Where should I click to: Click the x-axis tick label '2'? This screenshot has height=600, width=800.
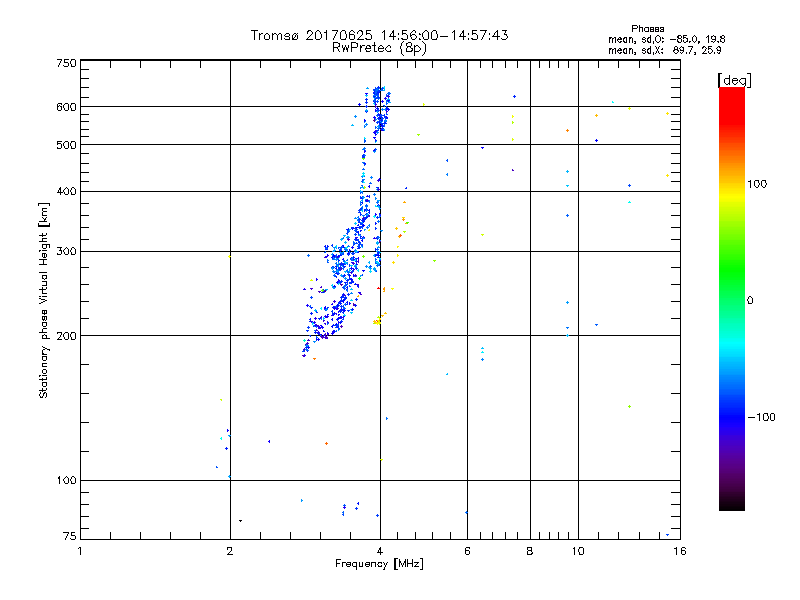coord(230,551)
